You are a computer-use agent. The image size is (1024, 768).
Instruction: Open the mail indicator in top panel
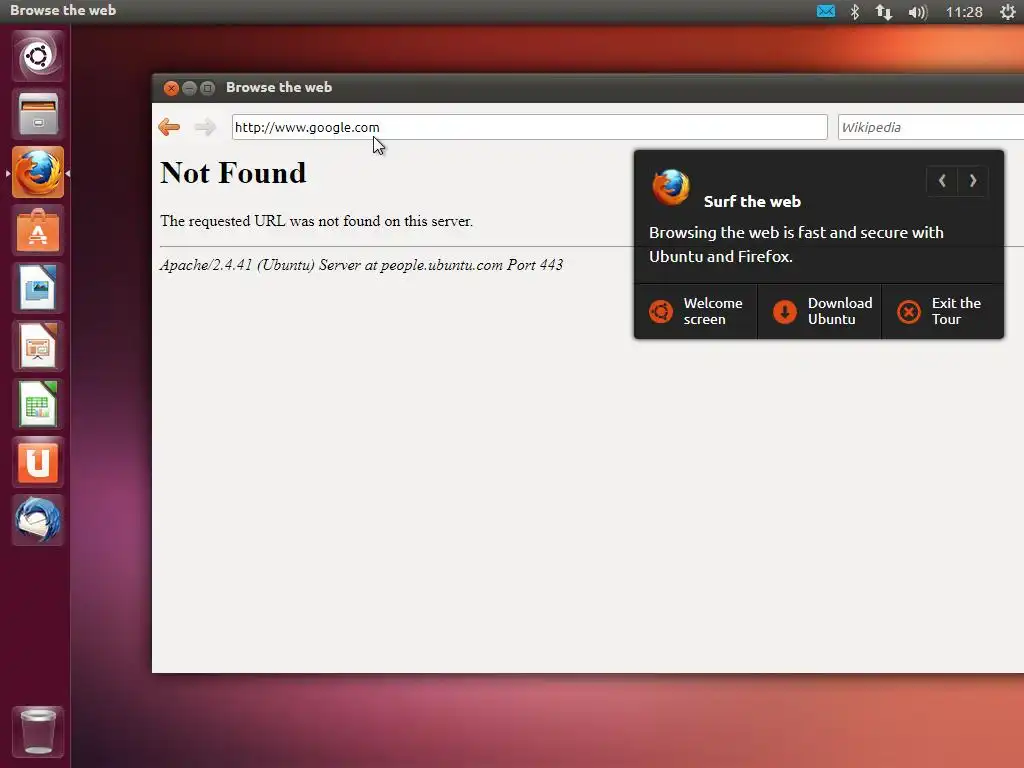pos(825,11)
